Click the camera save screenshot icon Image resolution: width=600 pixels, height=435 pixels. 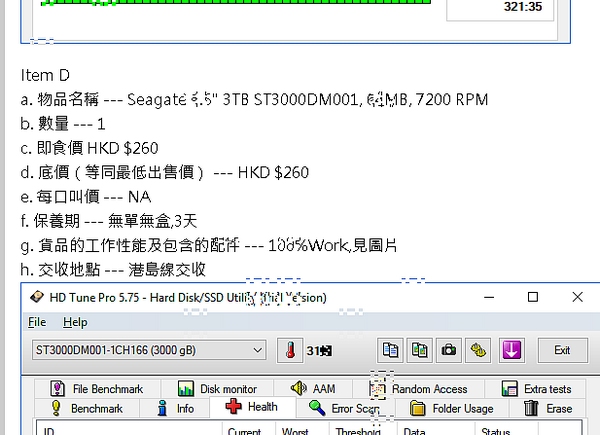pyautogui.click(x=448, y=350)
